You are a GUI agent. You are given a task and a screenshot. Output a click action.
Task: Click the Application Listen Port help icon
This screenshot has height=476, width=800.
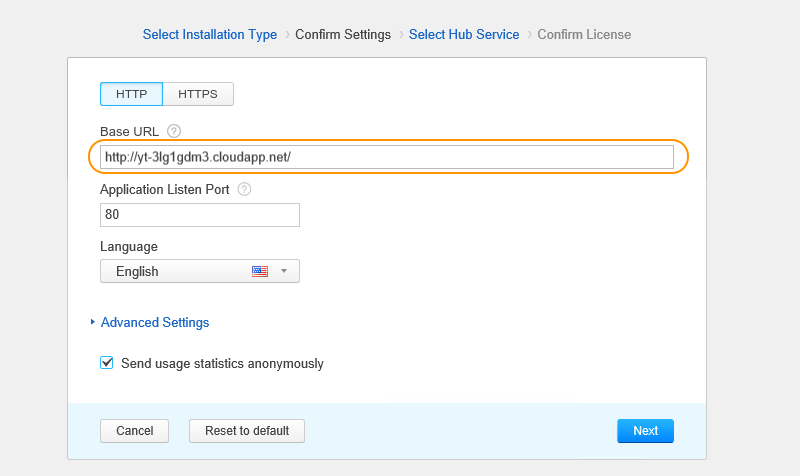click(x=244, y=188)
